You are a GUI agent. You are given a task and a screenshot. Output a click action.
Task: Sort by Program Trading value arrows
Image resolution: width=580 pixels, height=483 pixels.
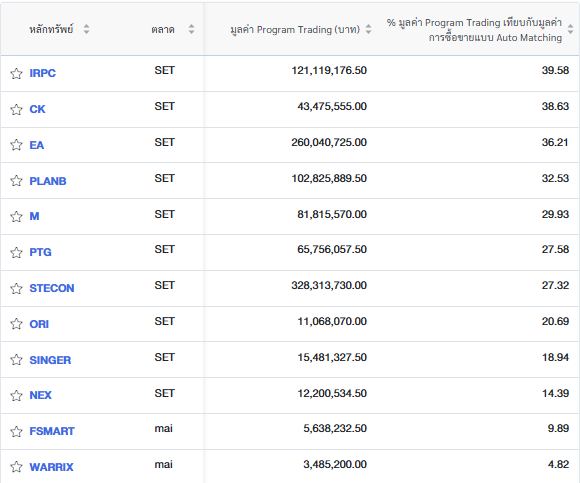coord(368,29)
